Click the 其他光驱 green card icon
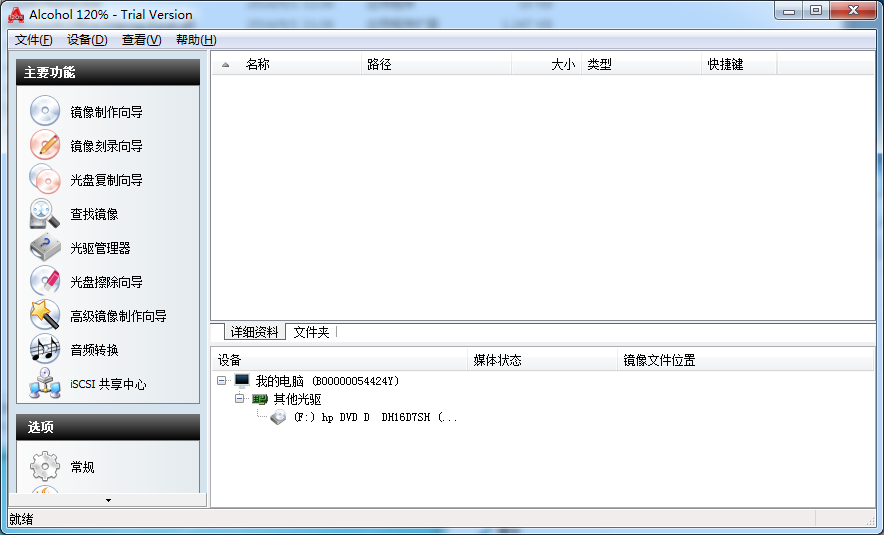Viewport: 884px width, 535px height. point(260,399)
